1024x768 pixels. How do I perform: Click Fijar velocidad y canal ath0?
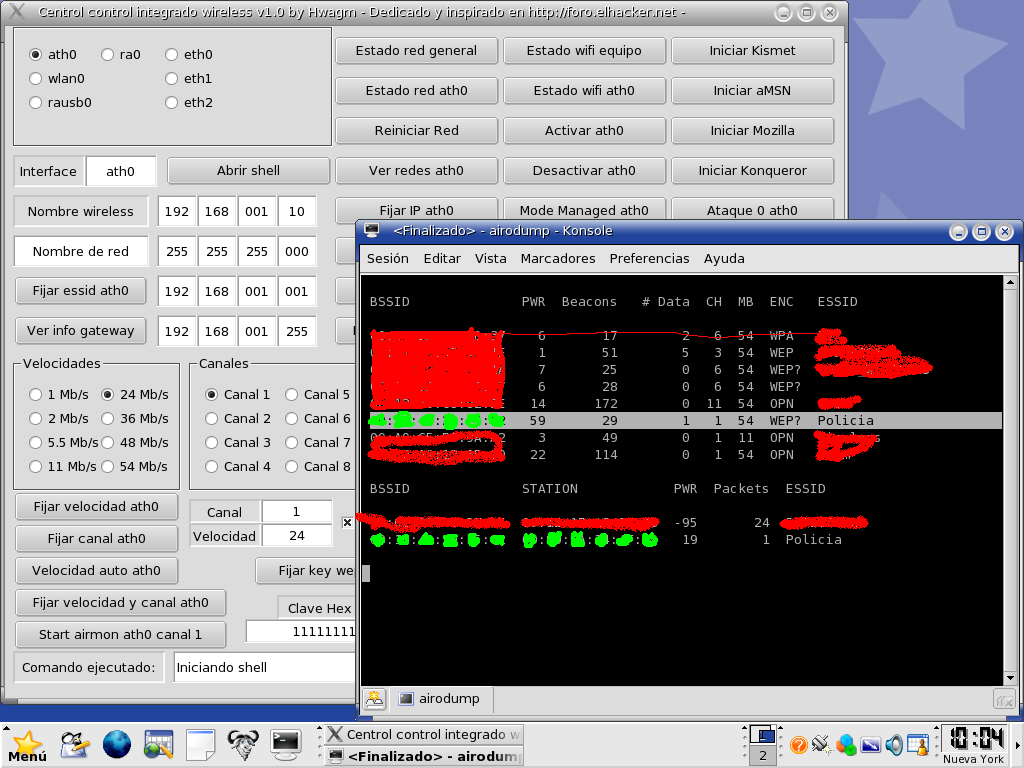120,603
